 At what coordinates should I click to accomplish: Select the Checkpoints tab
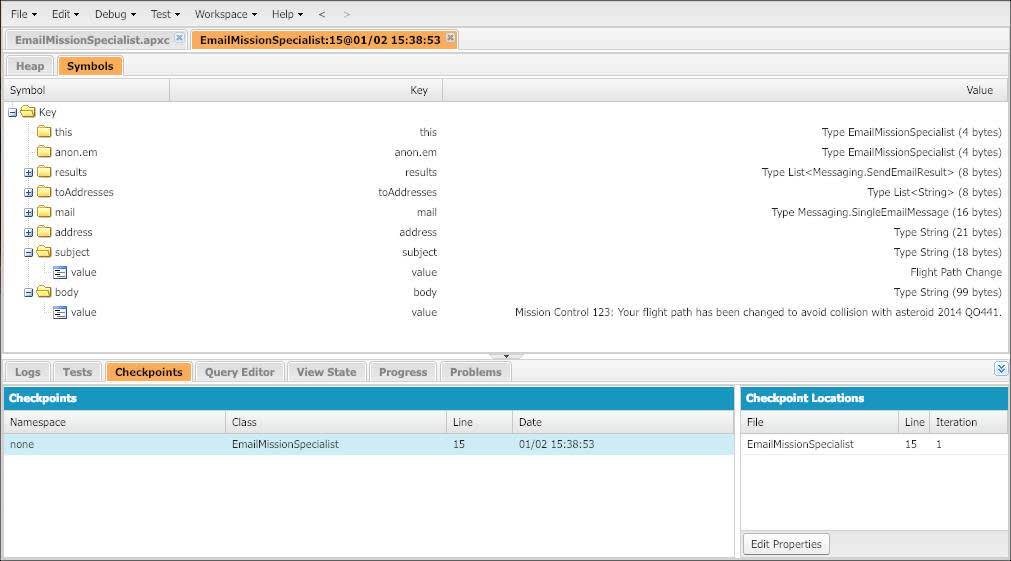coord(148,372)
